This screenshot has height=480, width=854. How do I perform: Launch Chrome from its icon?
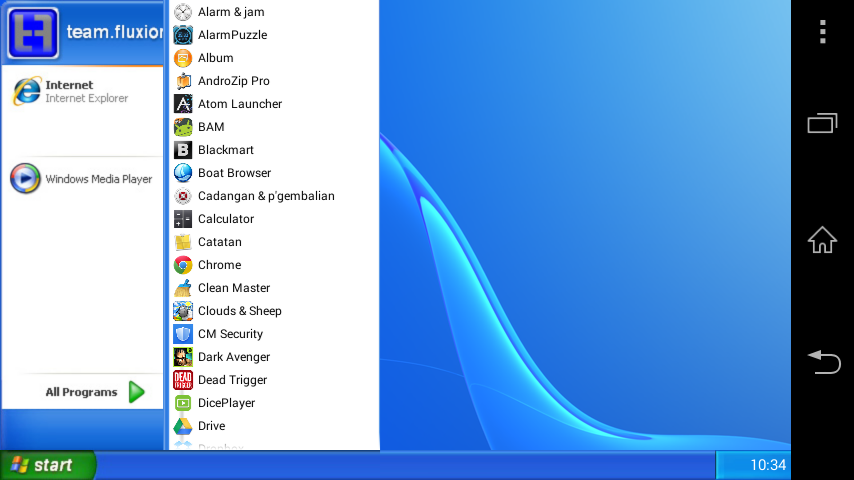[x=183, y=265]
